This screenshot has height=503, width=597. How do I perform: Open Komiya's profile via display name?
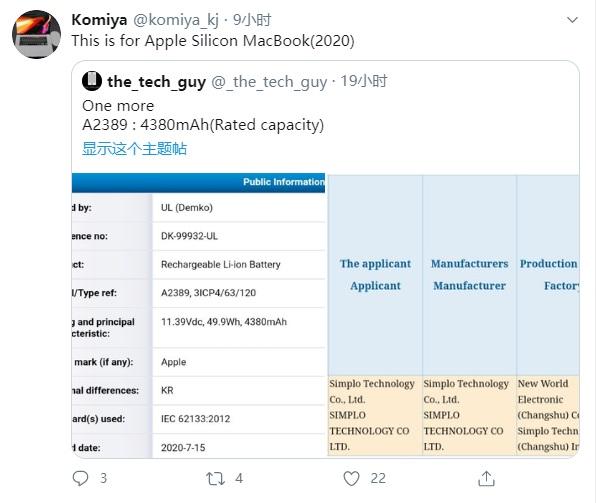pyautogui.click(x=99, y=20)
